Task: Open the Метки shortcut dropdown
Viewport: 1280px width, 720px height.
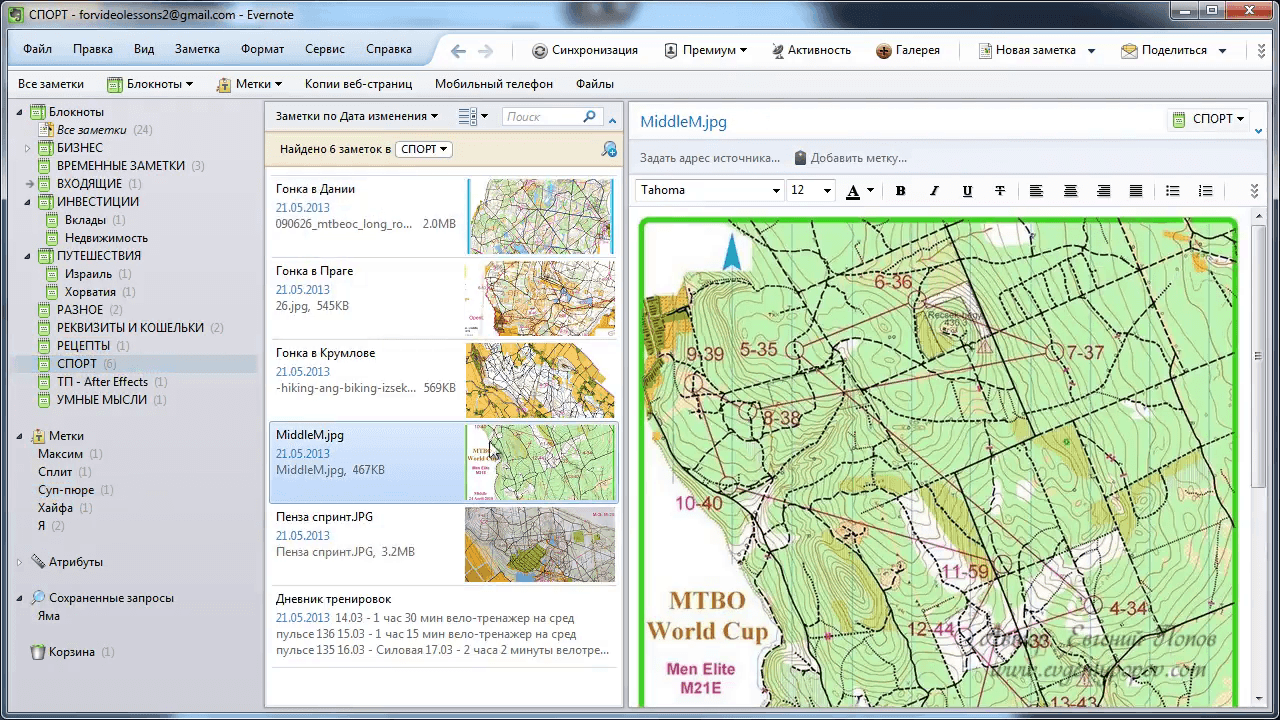Action: pyautogui.click(x=249, y=85)
